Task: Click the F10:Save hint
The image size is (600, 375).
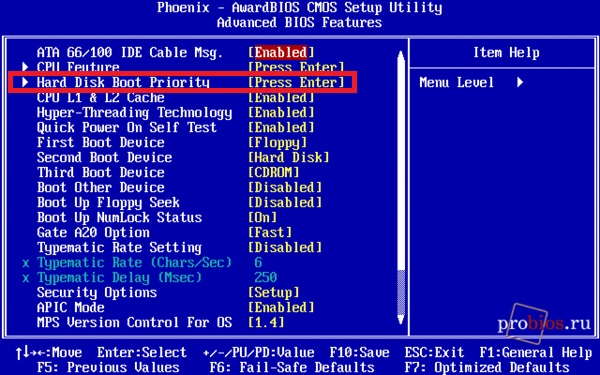Action: tap(359, 352)
